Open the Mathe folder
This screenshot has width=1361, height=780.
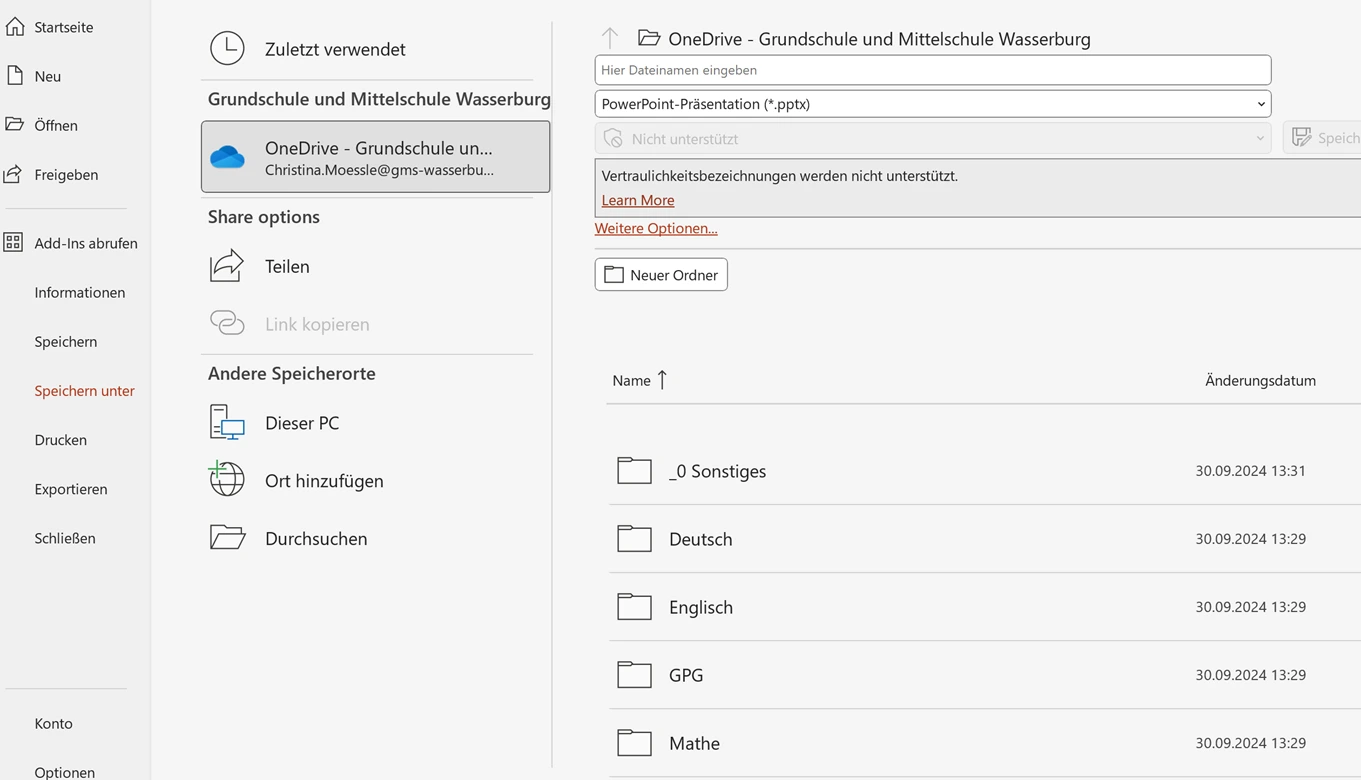point(694,743)
